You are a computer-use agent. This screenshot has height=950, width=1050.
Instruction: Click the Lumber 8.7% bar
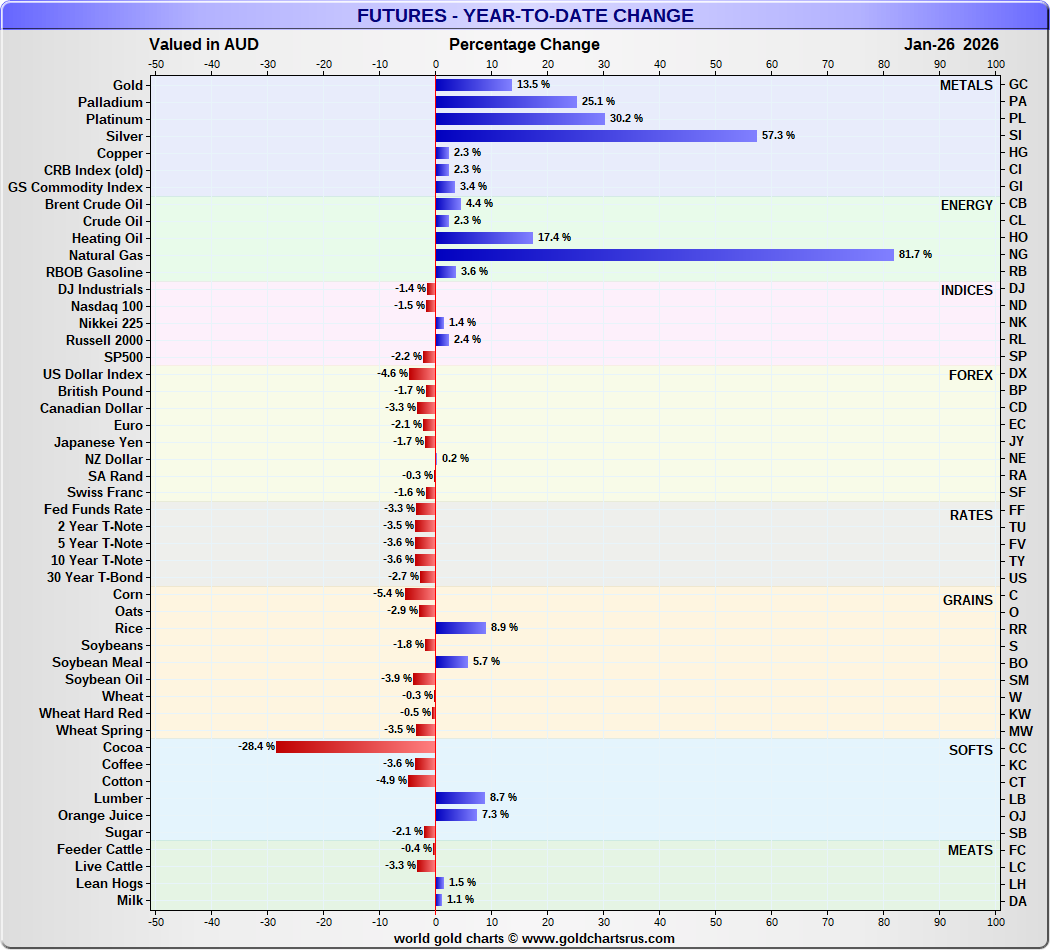pos(460,798)
